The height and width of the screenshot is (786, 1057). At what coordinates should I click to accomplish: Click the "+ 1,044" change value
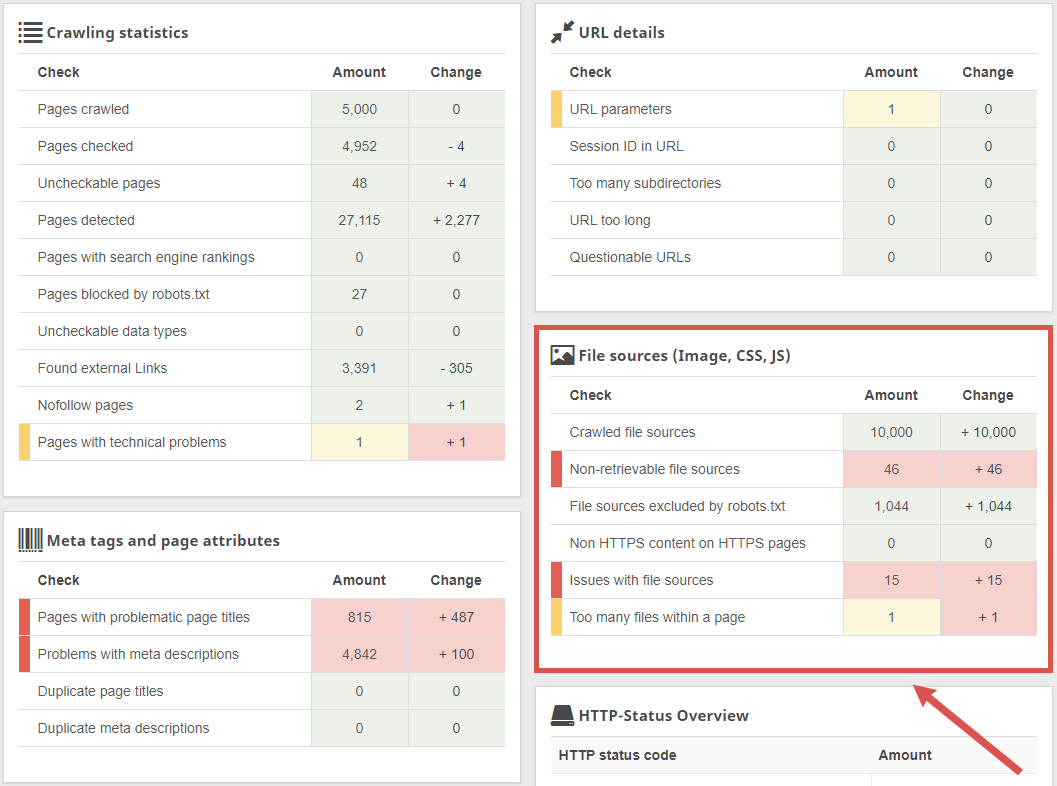(x=988, y=506)
